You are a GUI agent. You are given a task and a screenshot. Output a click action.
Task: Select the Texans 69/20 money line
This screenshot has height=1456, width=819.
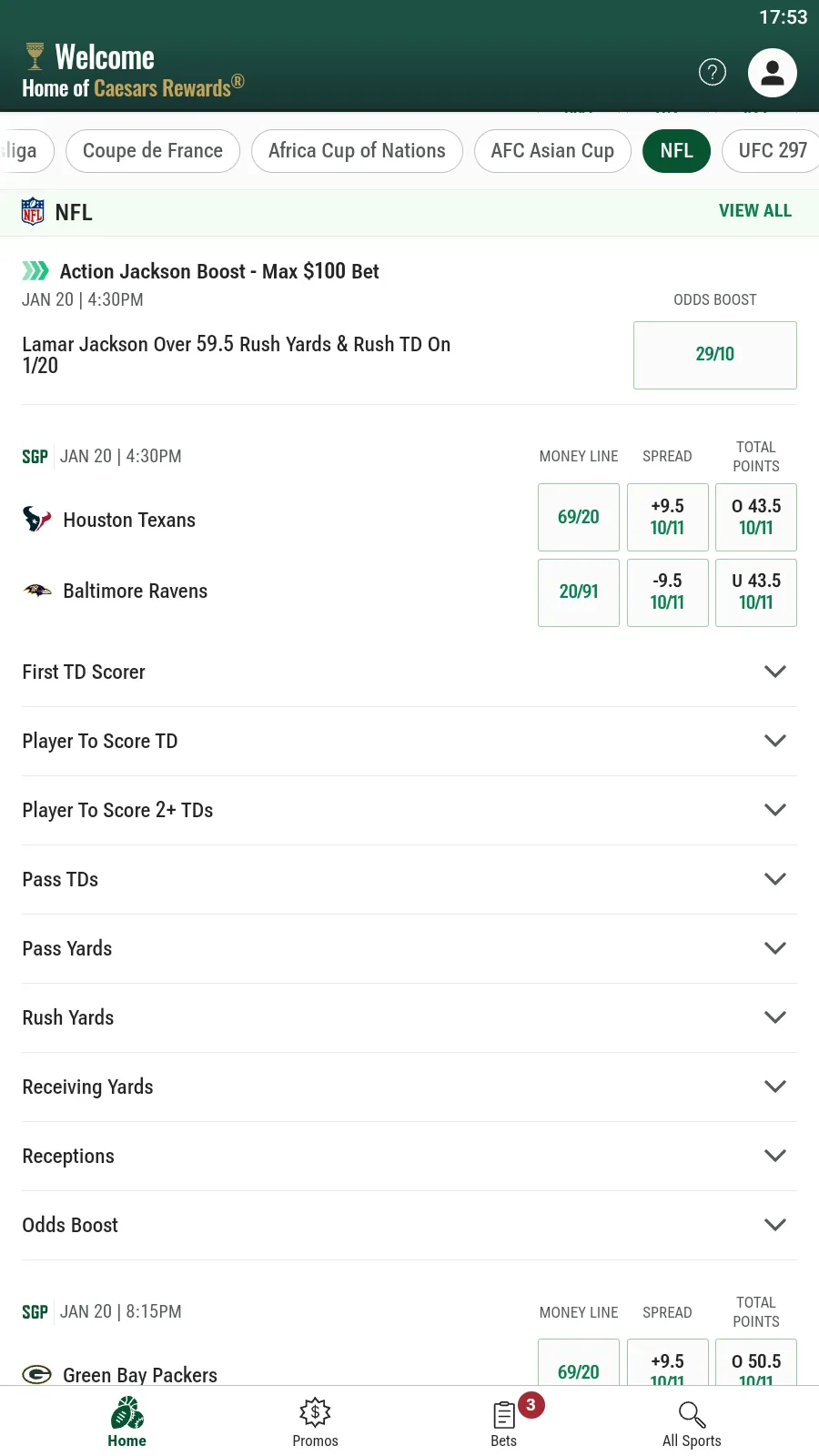(x=578, y=517)
